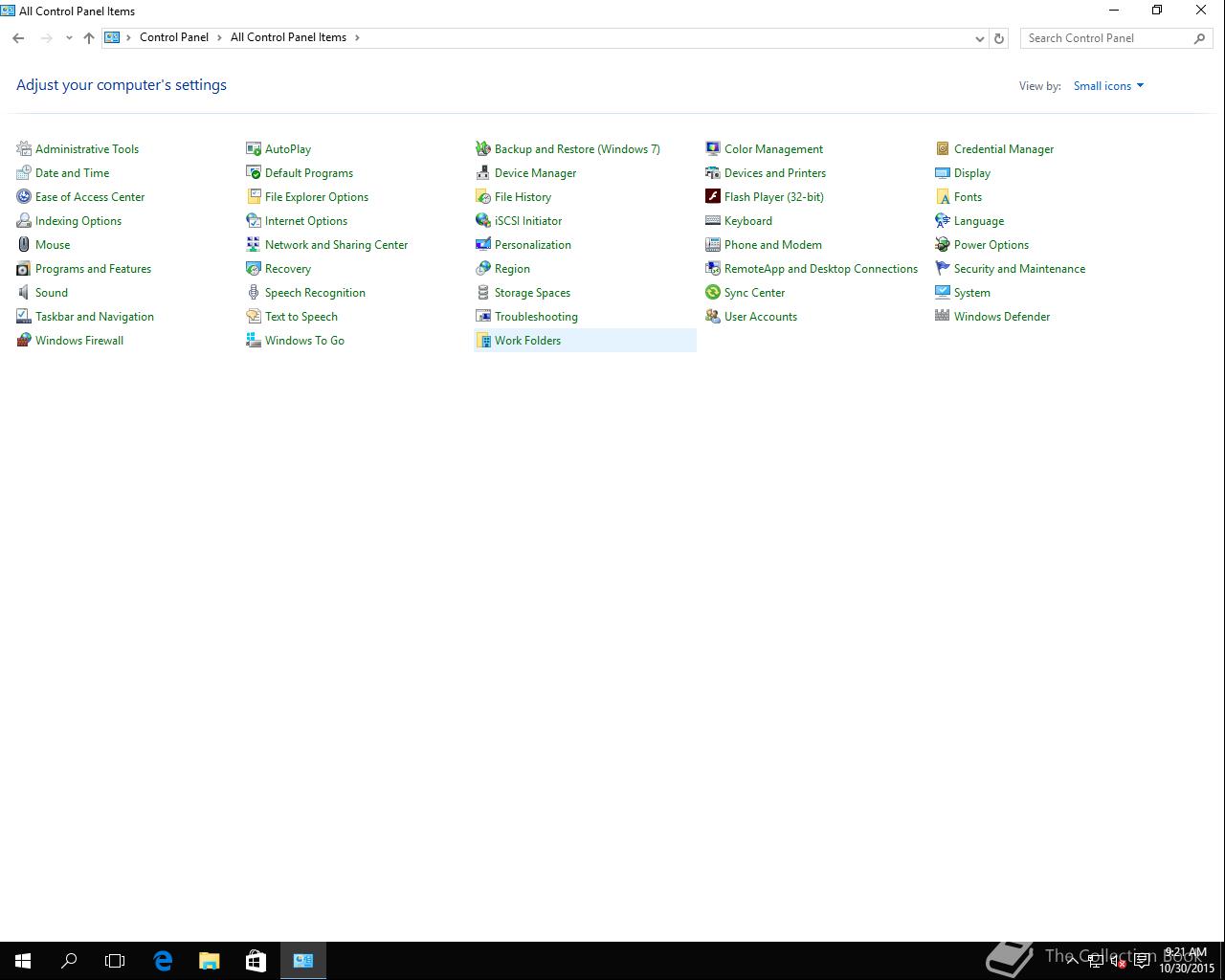The image size is (1225, 980).
Task: Open the Region link
Action: (512, 268)
